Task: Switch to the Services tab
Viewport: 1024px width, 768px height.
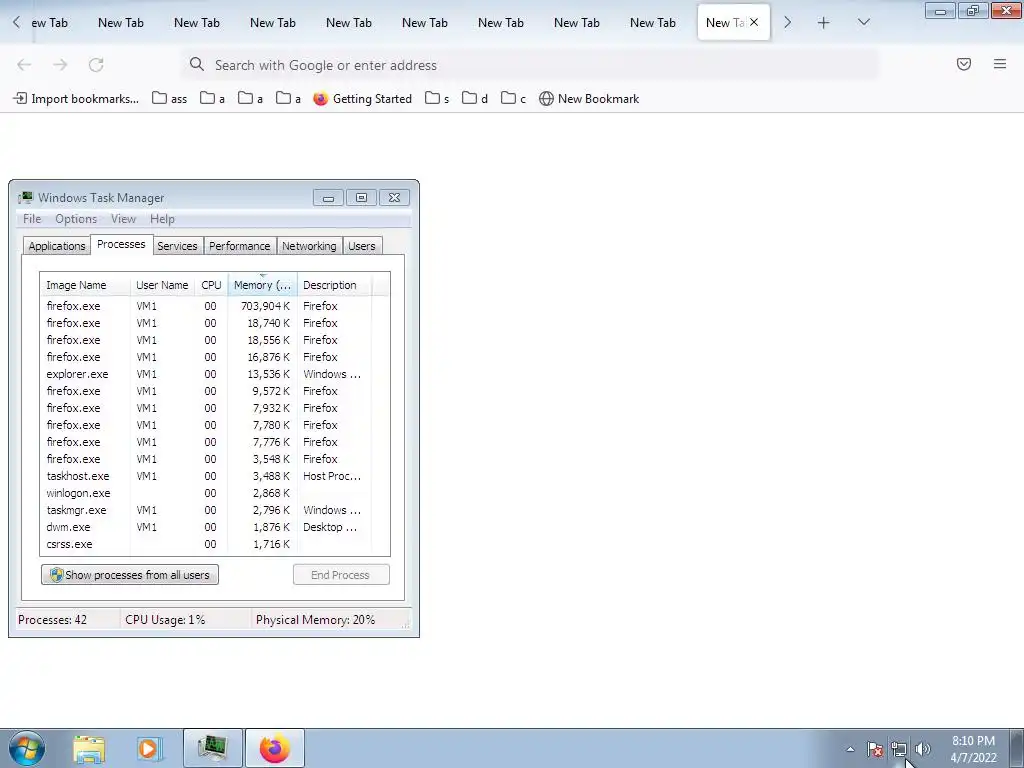Action: pyautogui.click(x=177, y=246)
